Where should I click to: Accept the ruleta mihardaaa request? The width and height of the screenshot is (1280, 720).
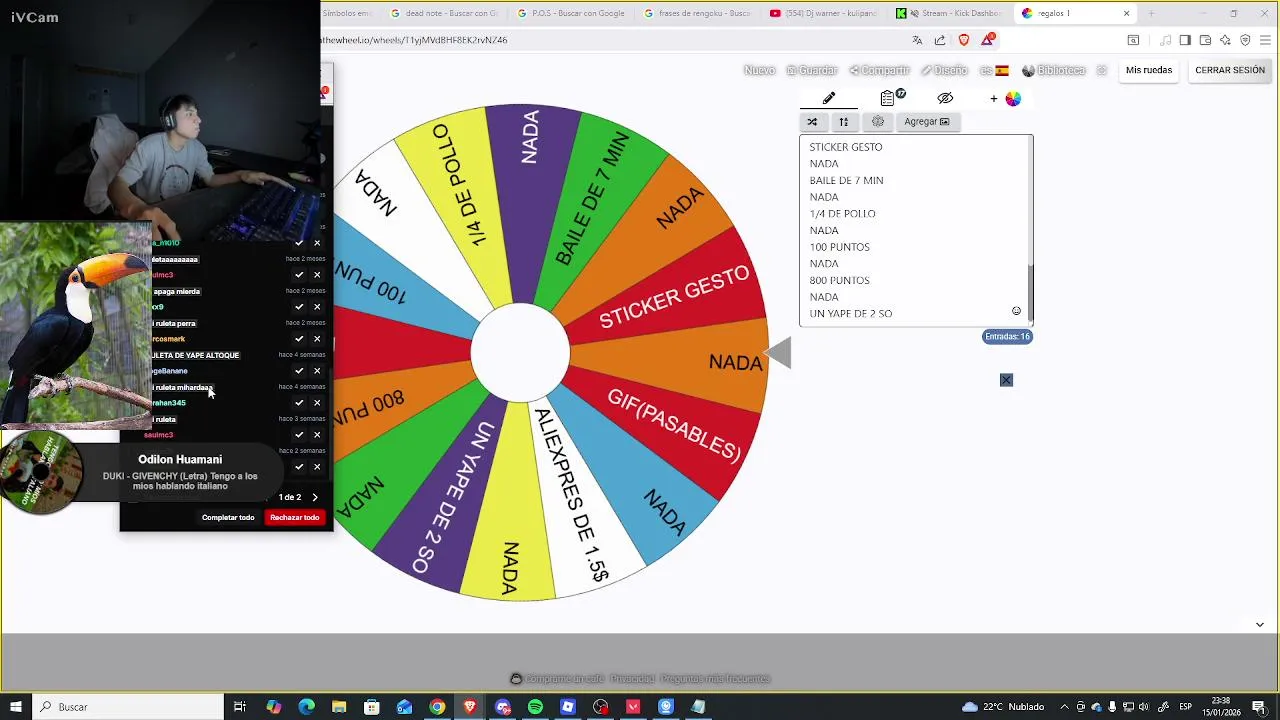[299, 403]
